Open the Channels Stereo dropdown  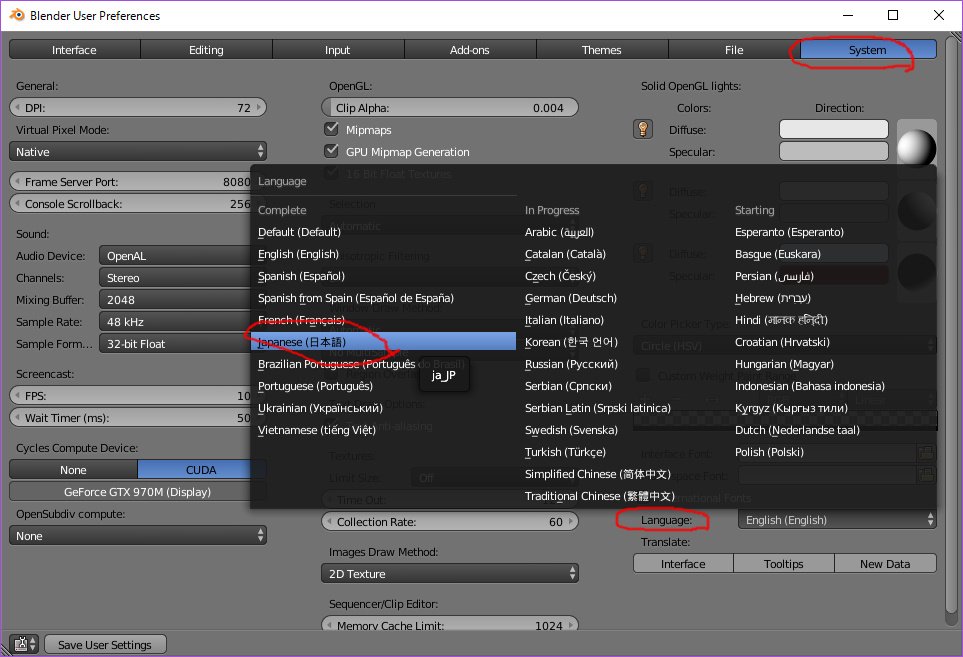click(x=175, y=278)
